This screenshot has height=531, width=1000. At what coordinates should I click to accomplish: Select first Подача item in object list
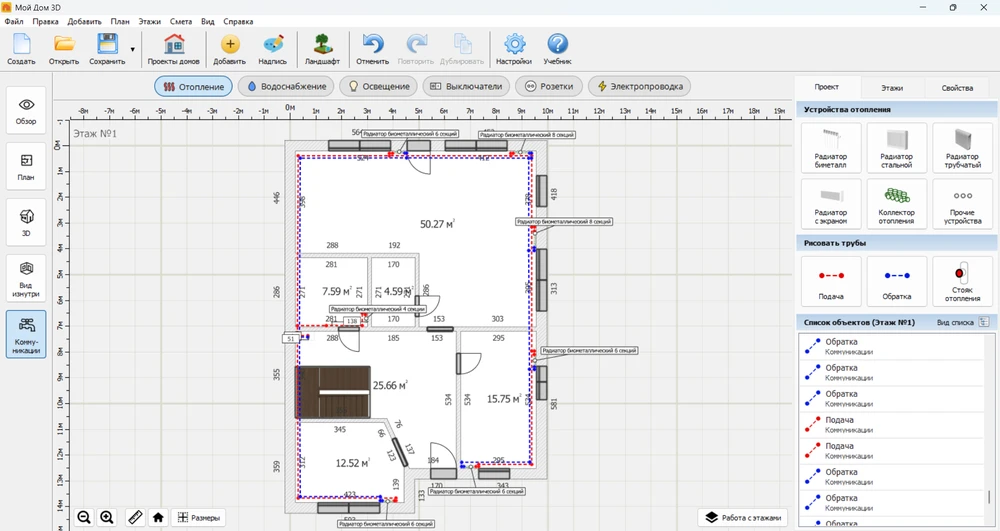(x=839, y=425)
